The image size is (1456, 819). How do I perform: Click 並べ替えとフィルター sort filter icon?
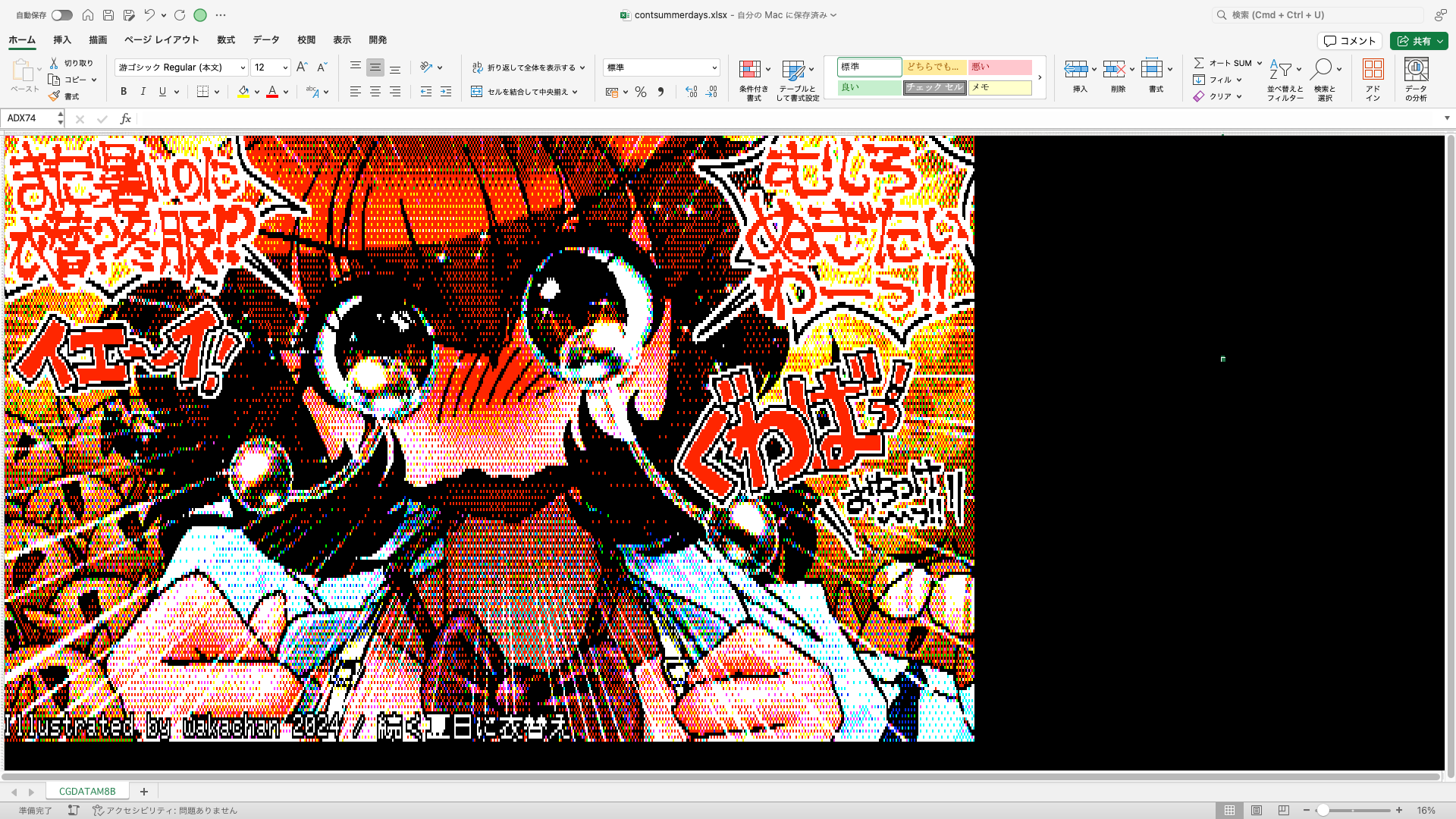pyautogui.click(x=1281, y=70)
